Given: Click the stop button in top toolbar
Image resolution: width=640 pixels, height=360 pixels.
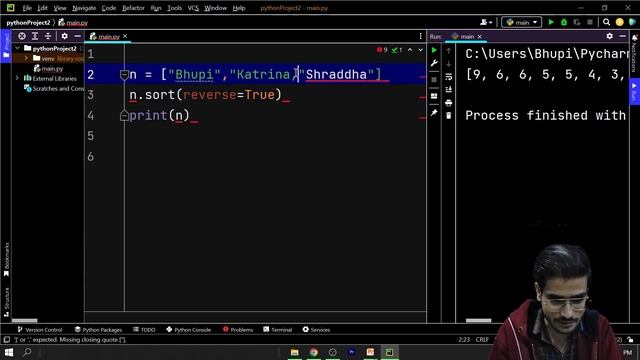Looking at the screenshot, I should 590,22.
